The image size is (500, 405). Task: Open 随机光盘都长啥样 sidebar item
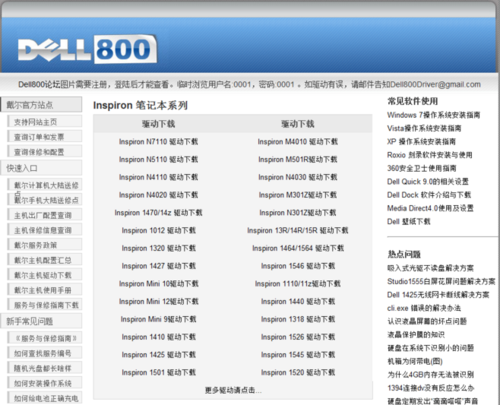tap(45, 368)
